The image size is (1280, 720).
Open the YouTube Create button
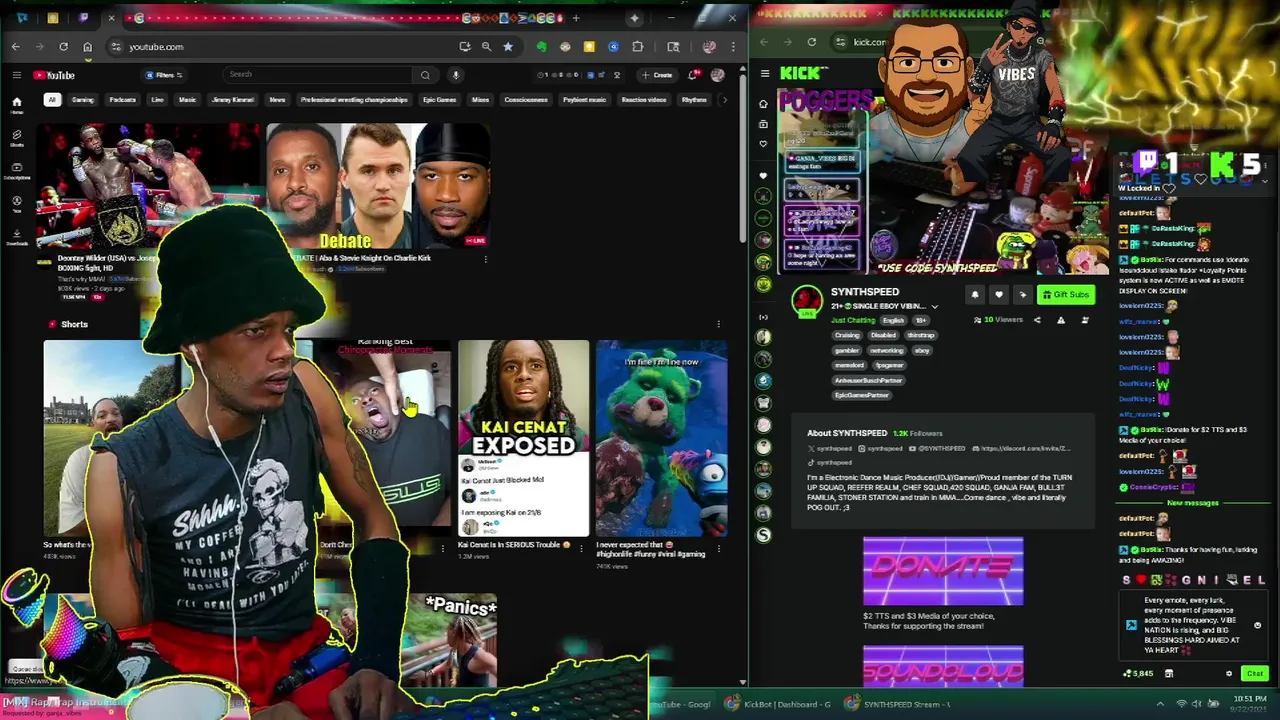(x=657, y=75)
